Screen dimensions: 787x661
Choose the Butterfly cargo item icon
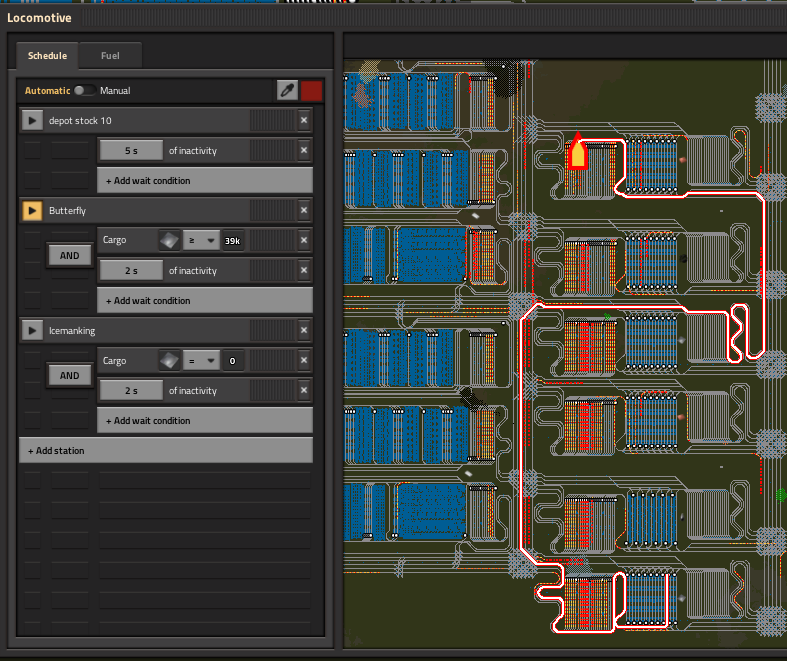click(169, 240)
